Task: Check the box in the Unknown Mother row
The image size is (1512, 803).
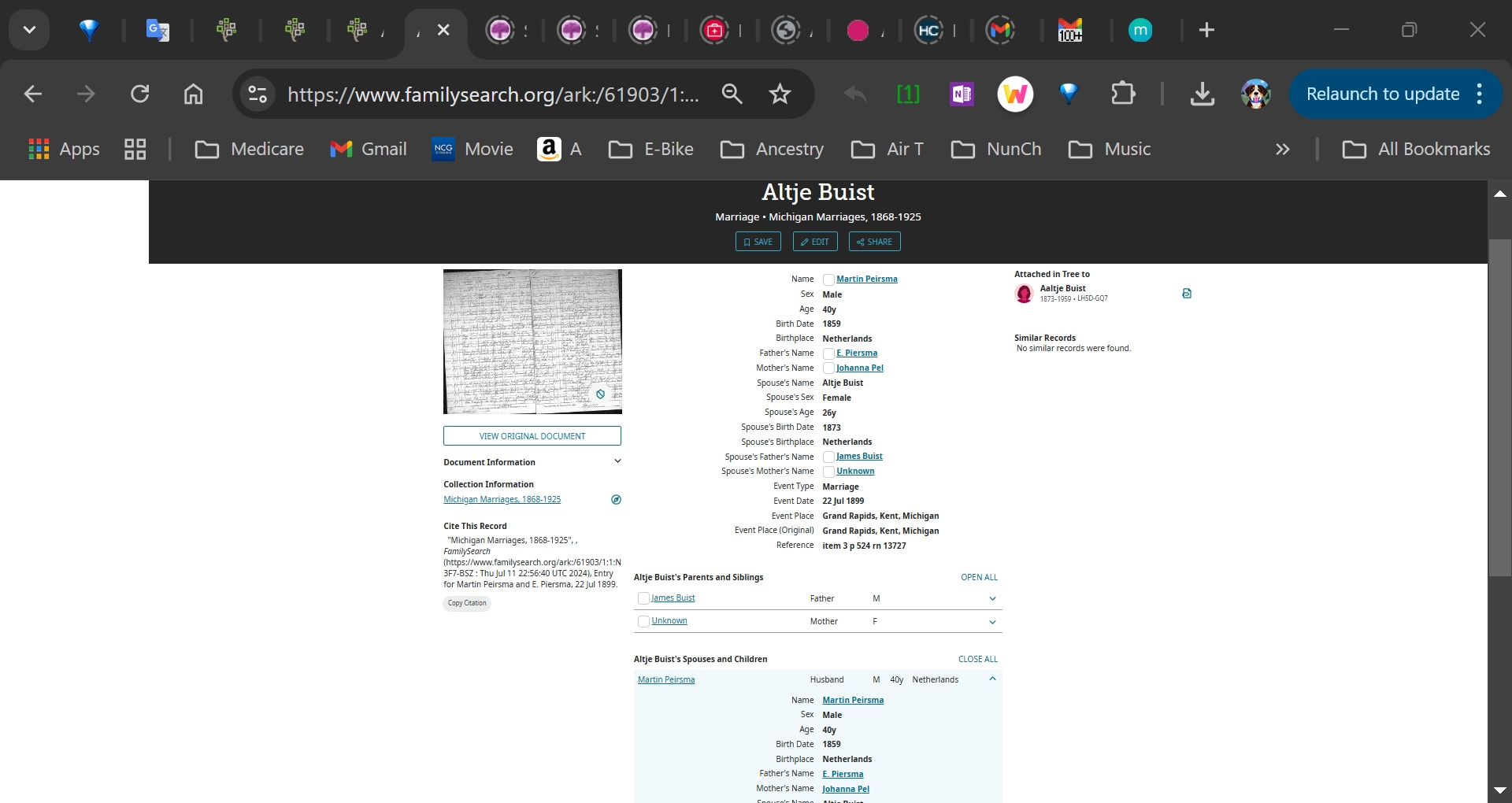Action: pyautogui.click(x=643, y=621)
